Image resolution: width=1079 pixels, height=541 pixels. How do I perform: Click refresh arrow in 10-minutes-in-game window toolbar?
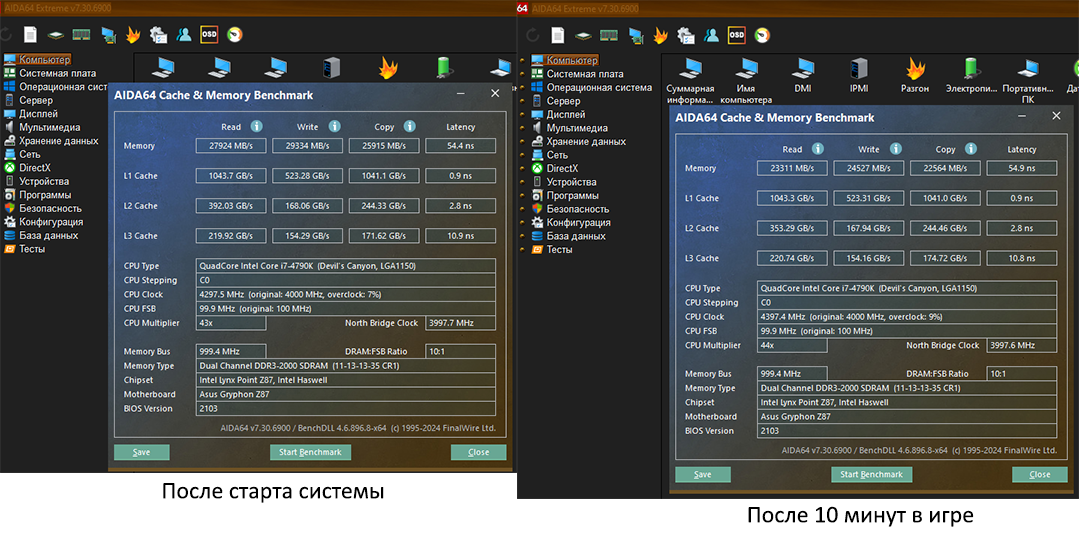[x=532, y=35]
